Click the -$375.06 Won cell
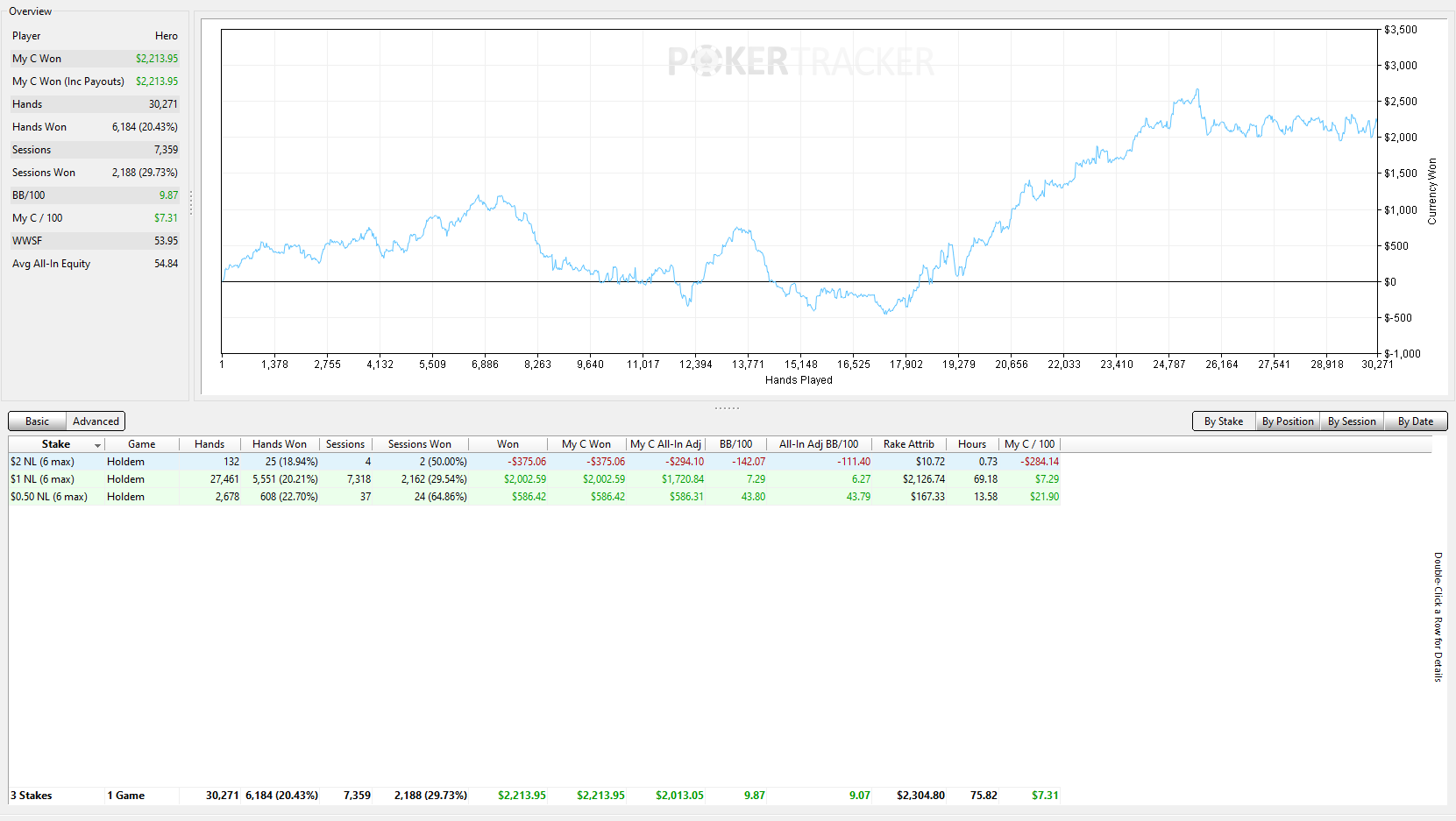Image resolution: width=1456 pixels, height=821 pixels. 527,462
